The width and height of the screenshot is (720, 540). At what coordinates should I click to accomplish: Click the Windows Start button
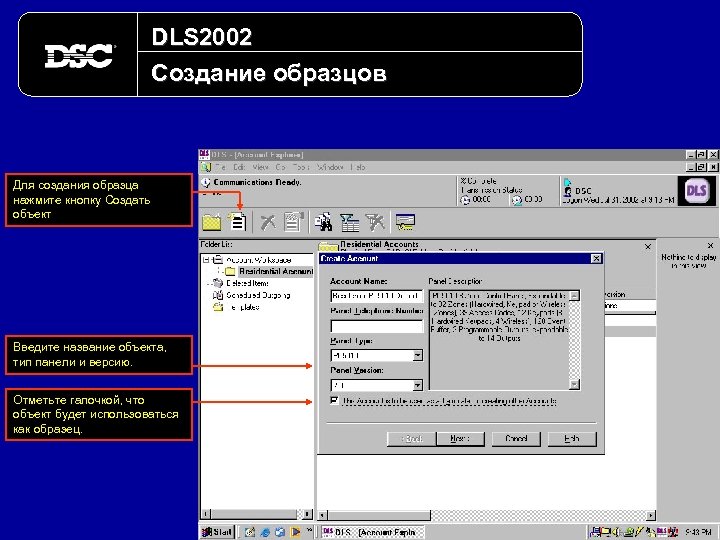(x=218, y=532)
